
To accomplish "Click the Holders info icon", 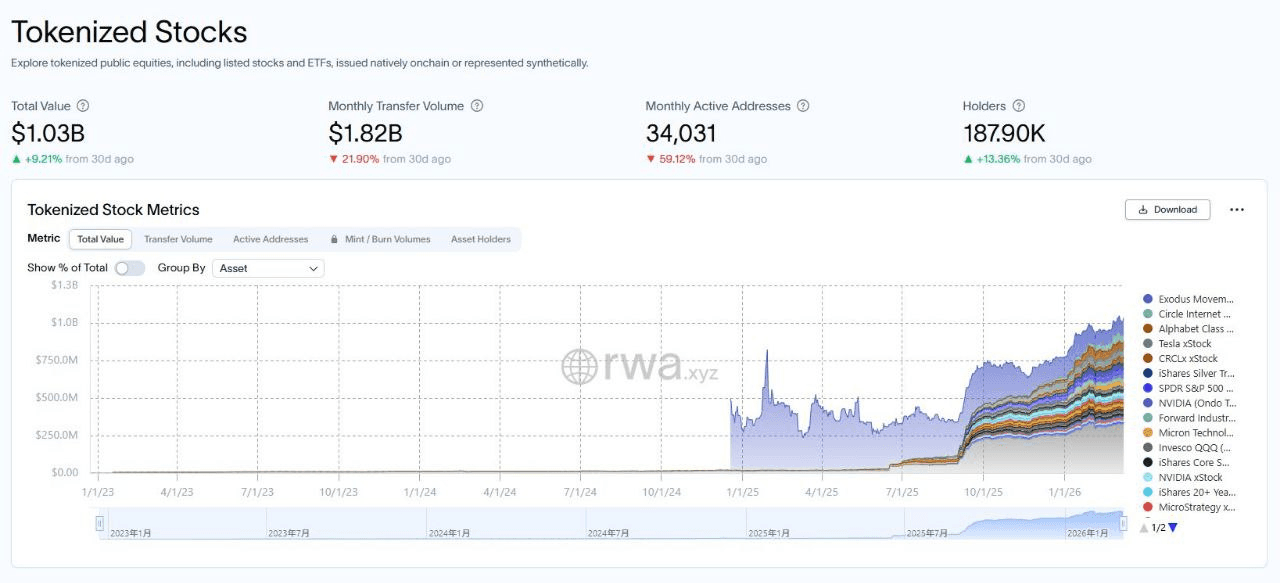I will pyautogui.click(x=1018, y=106).
